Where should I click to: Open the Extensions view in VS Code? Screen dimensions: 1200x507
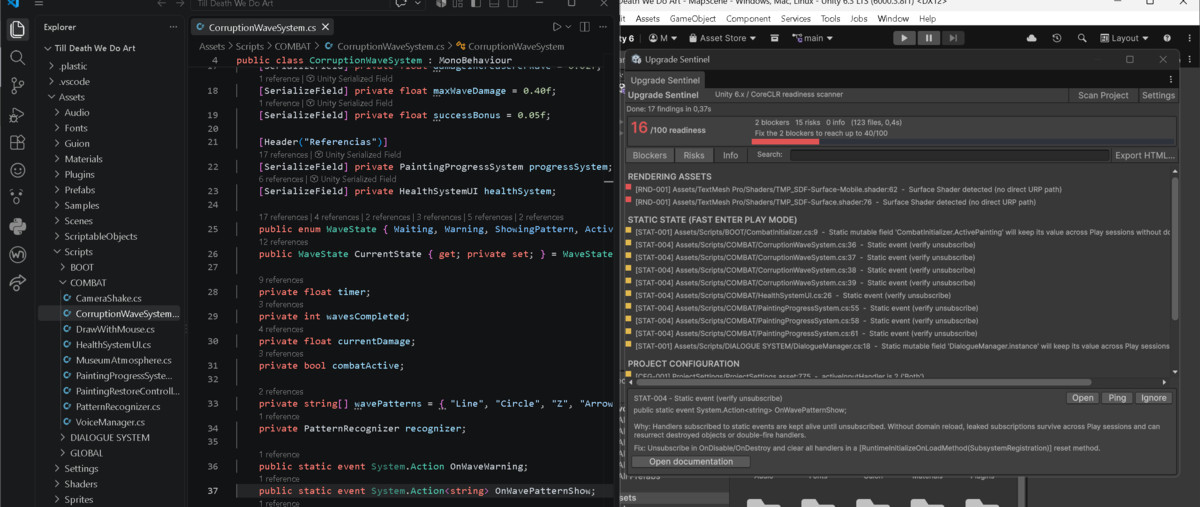[x=17, y=143]
